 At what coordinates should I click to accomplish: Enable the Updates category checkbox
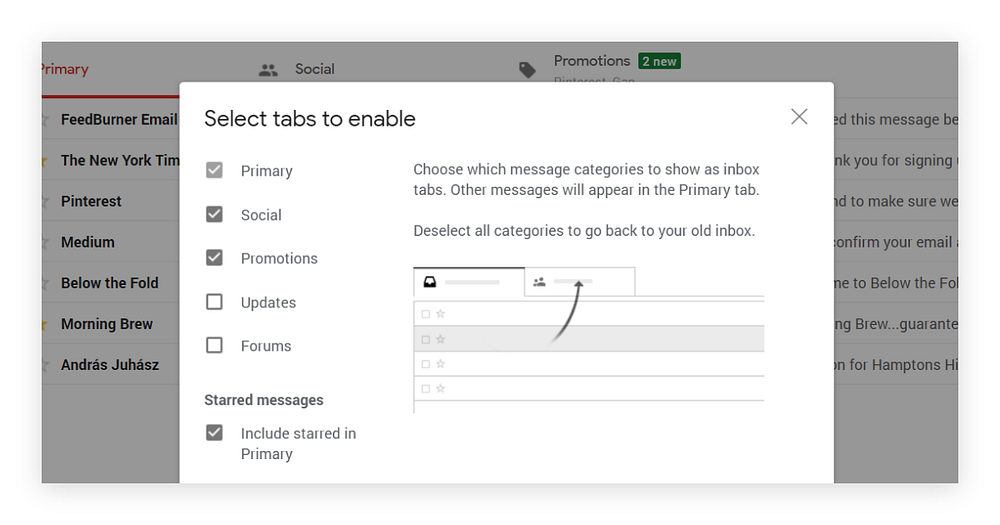click(x=214, y=302)
